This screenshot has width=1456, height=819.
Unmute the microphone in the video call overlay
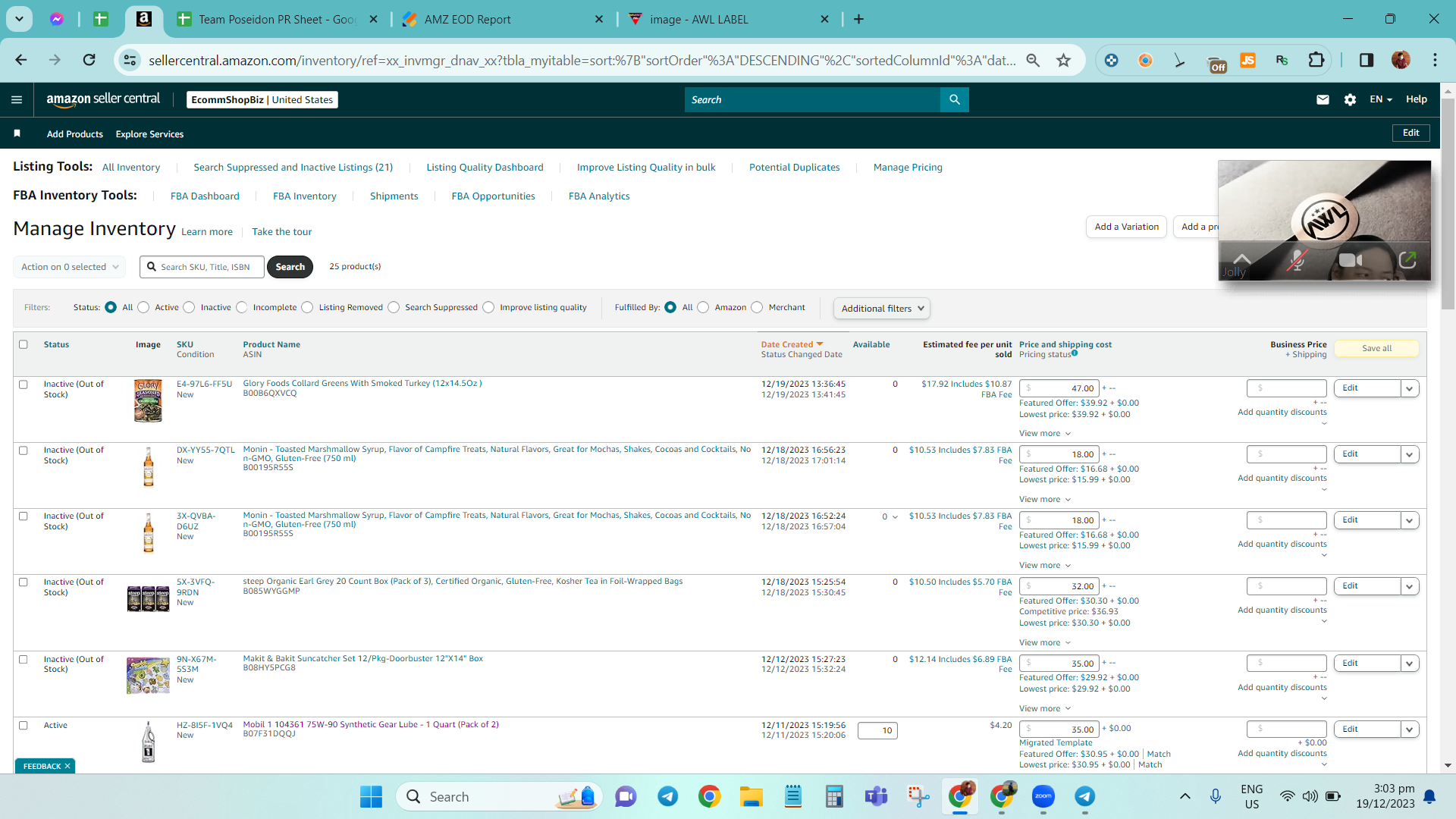(x=1298, y=261)
